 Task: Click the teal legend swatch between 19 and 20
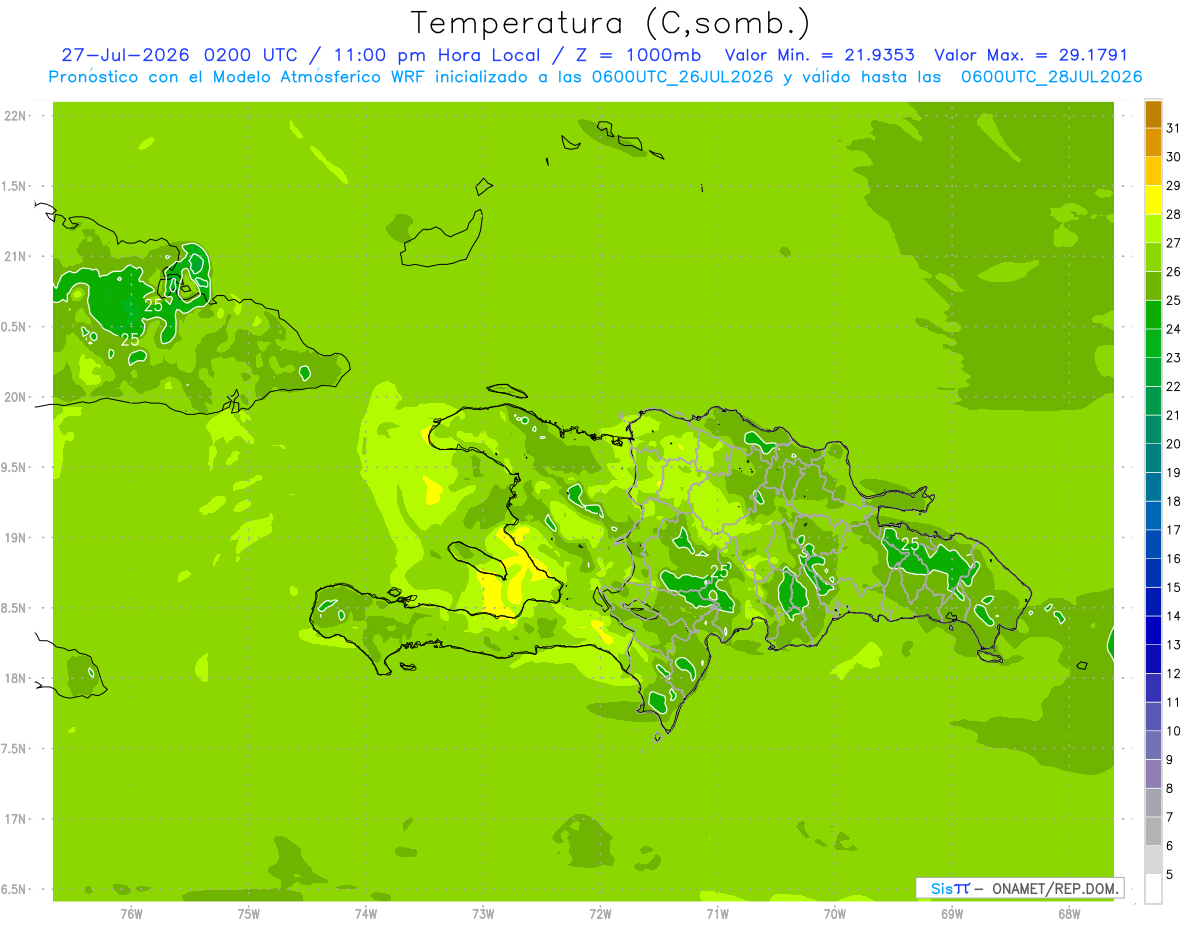pyautogui.click(x=1153, y=458)
